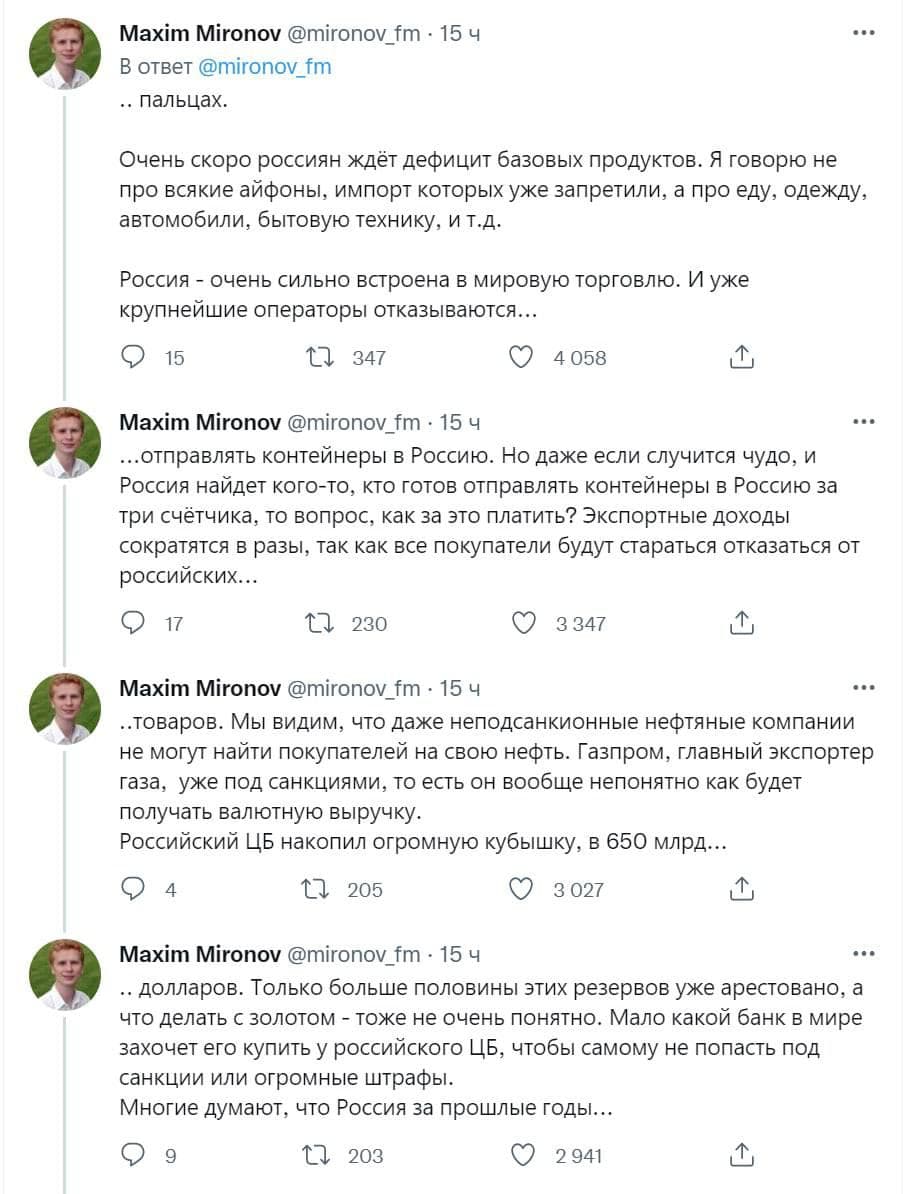This screenshot has width=919, height=1194.
Task: Share the tweet about контейнеры в Россию
Action: point(741,623)
